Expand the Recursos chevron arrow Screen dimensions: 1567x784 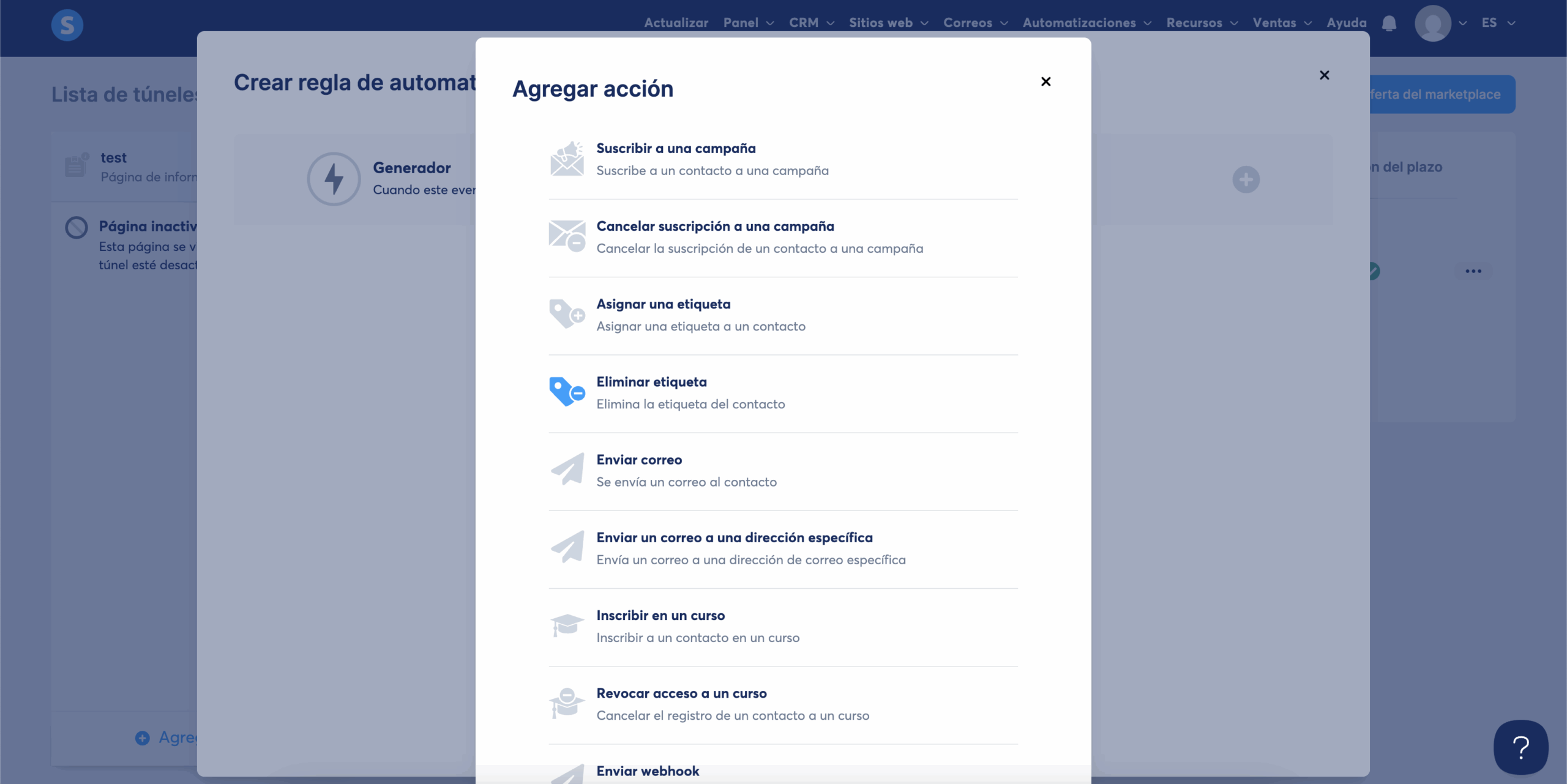[1234, 23]
